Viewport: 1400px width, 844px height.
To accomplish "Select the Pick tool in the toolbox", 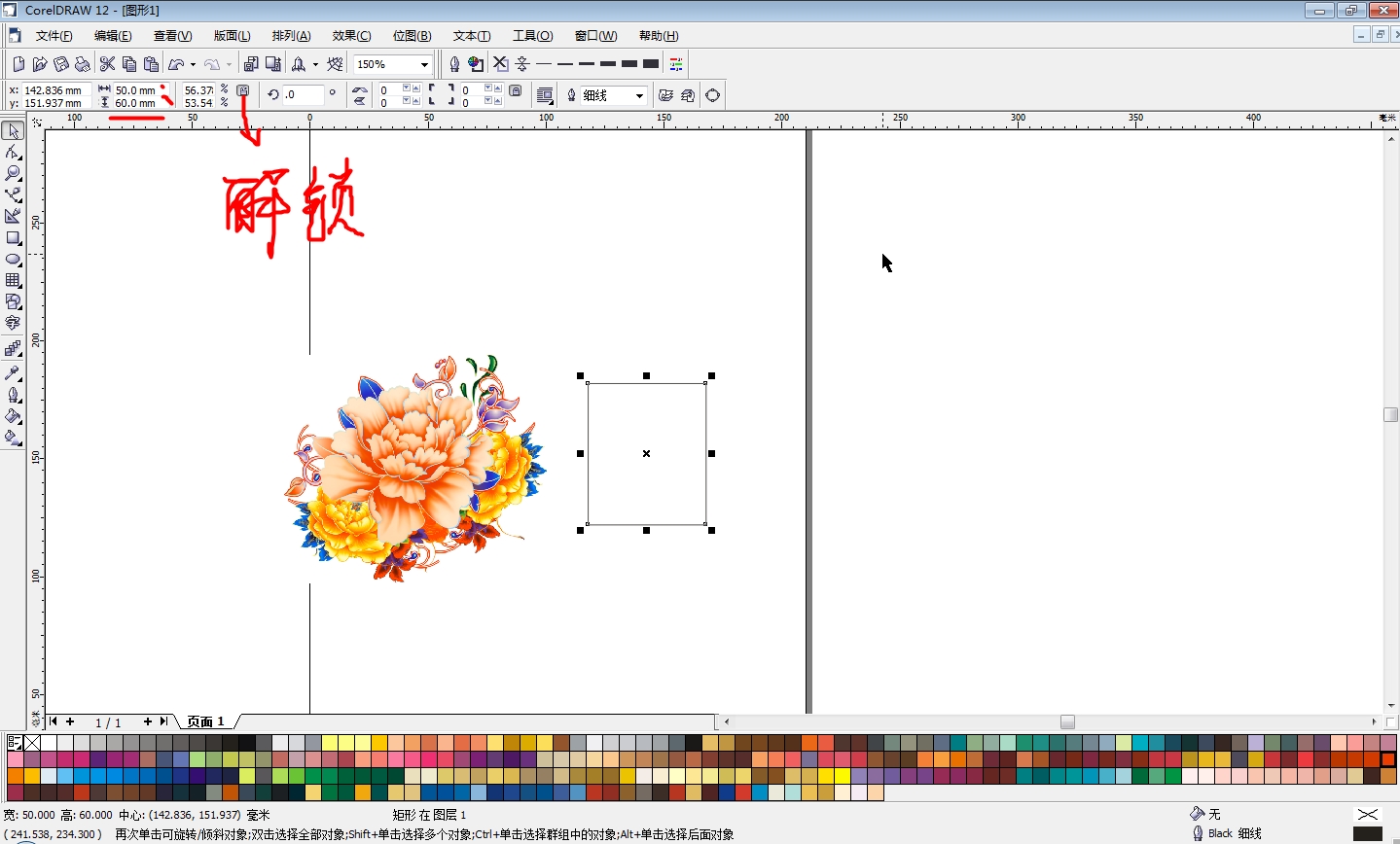I will coord(13,131).
